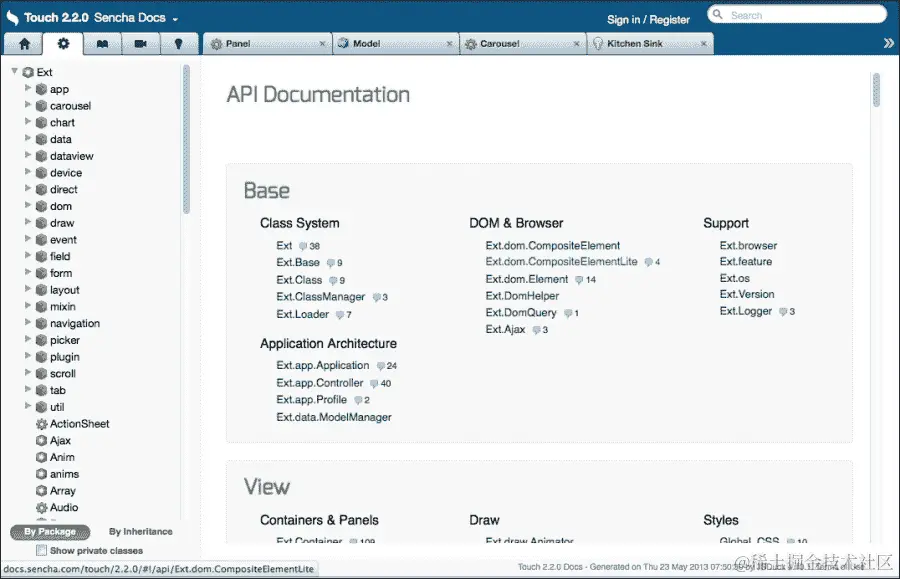Click the search magnifier icon
This screenshot has width=900, height=579.
coord(717,14)
